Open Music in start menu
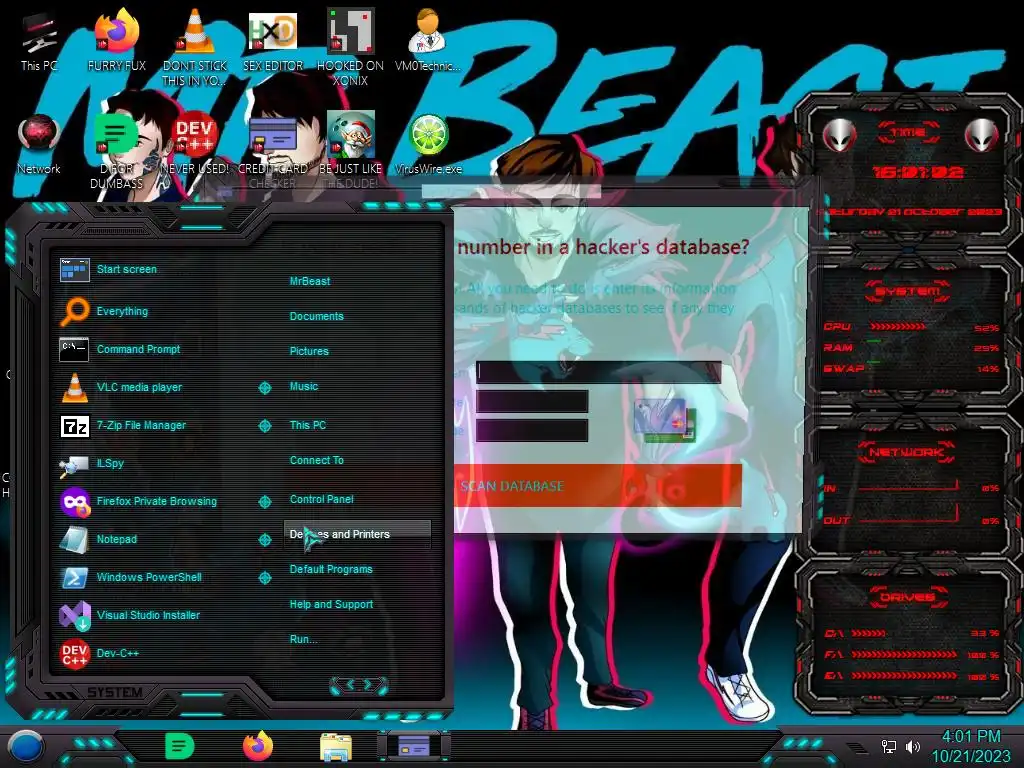Screen dimensions: 1024x768 point(304,386)
